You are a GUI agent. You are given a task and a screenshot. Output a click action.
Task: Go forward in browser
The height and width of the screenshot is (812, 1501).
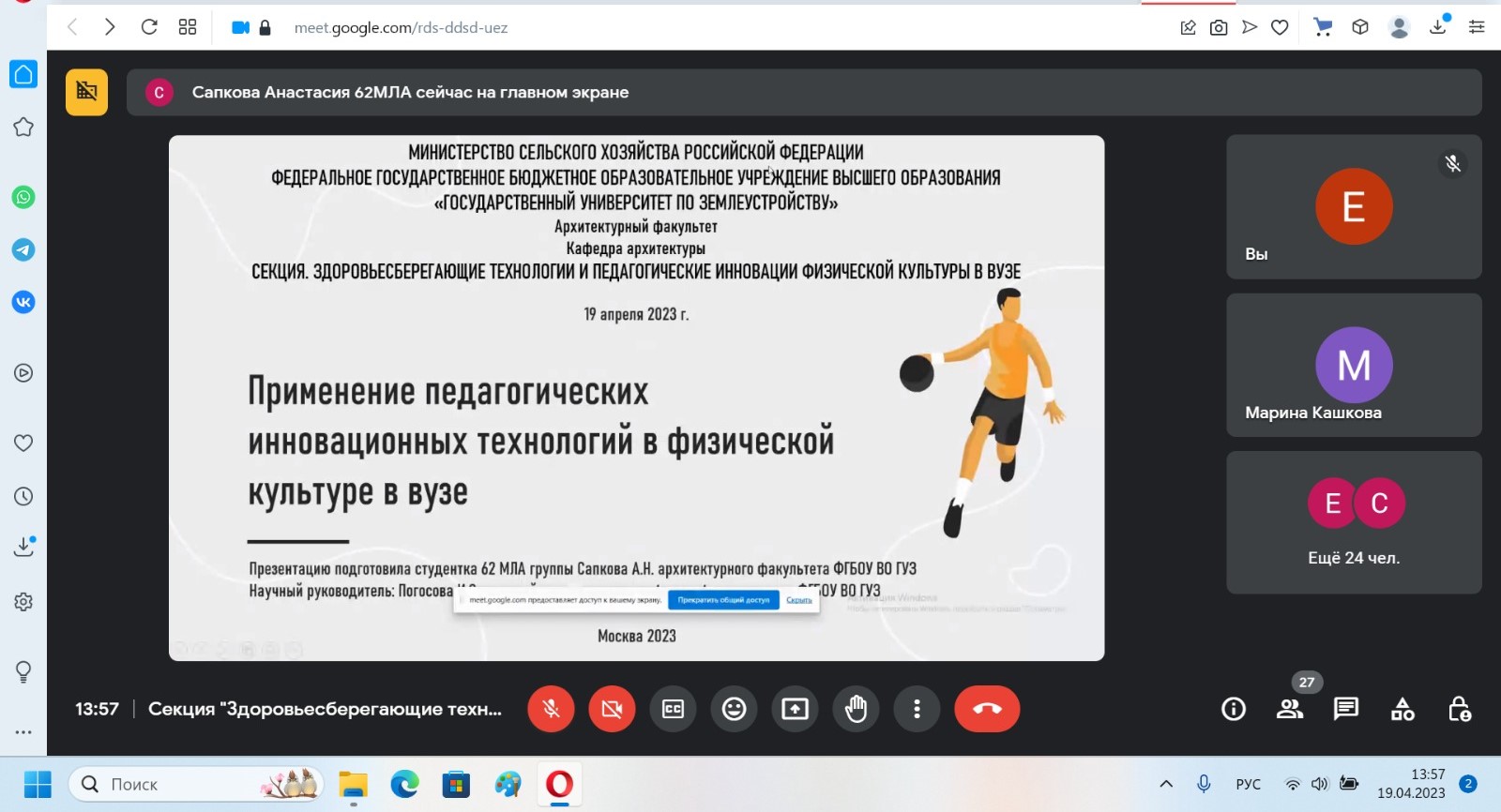pyautogui.click(x=110, y=27)
